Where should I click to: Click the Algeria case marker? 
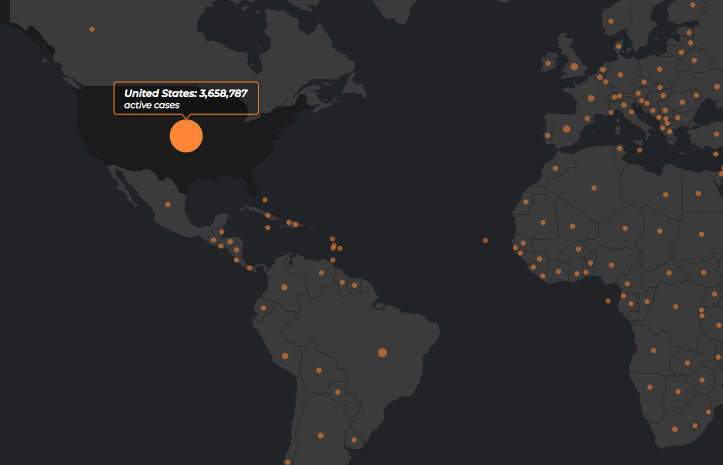click(594, 188)
